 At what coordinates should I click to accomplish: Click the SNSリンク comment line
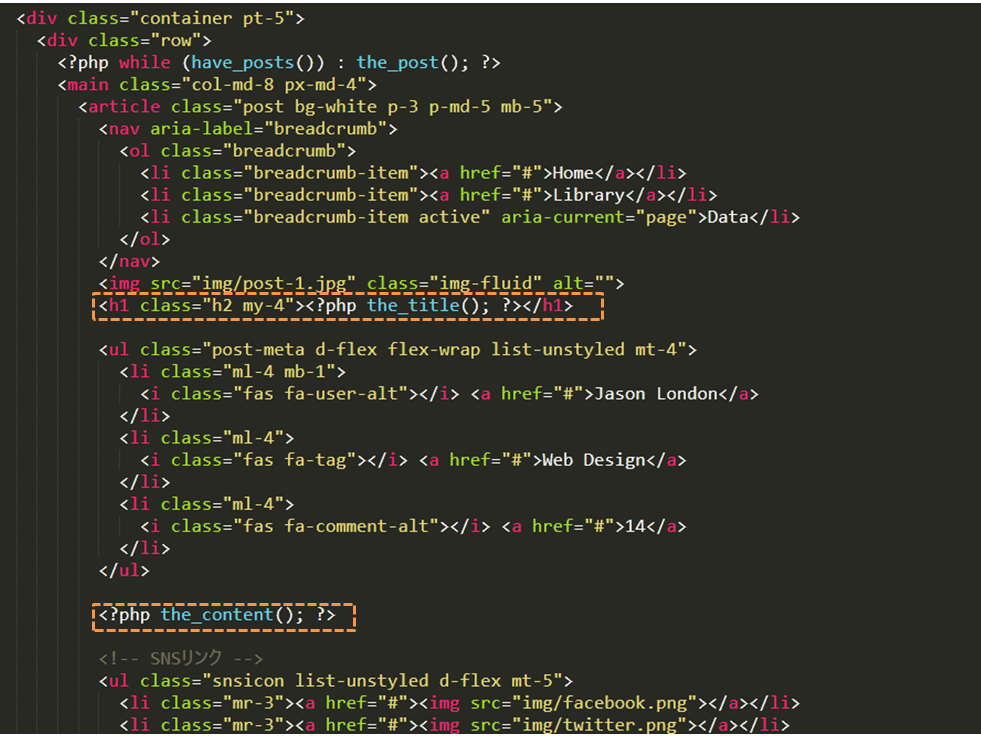[181, 658]
